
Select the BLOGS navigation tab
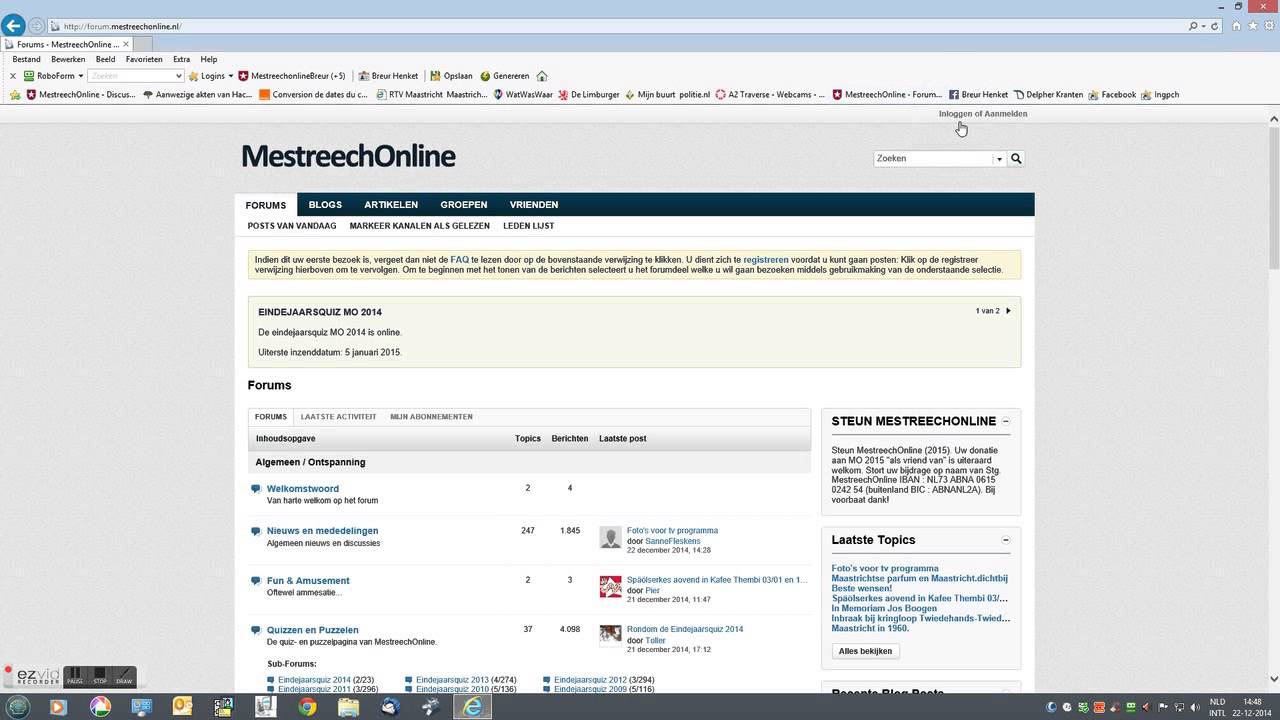tap(325, 205)
